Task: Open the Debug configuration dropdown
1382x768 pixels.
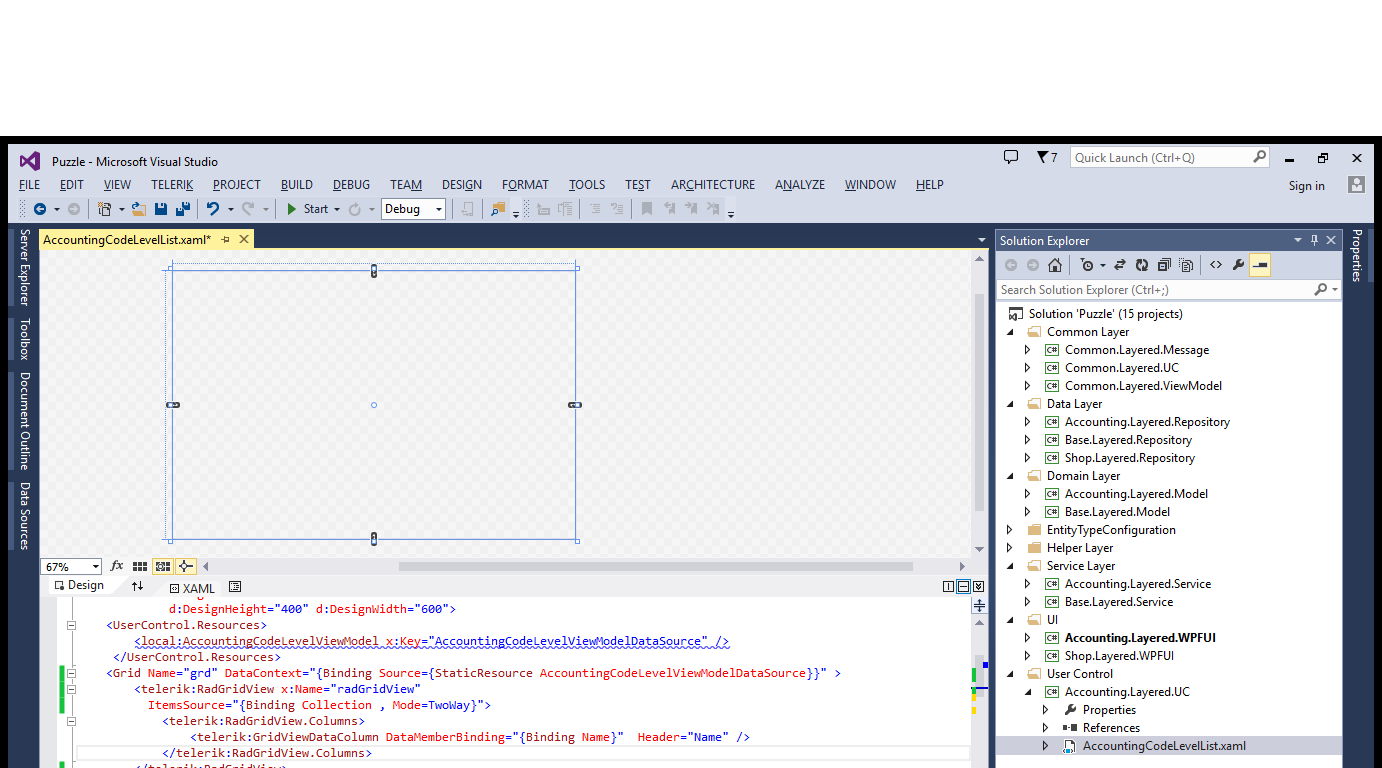Action: pos(413,209)
